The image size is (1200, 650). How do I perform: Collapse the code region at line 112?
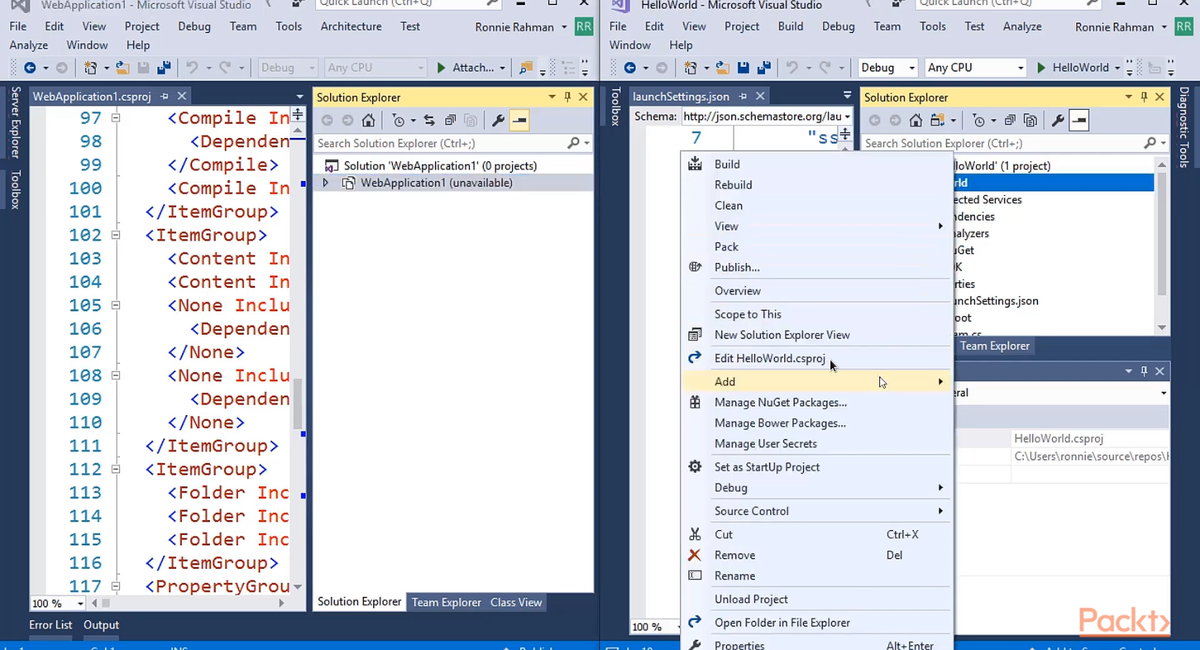(x=115, y=469)
